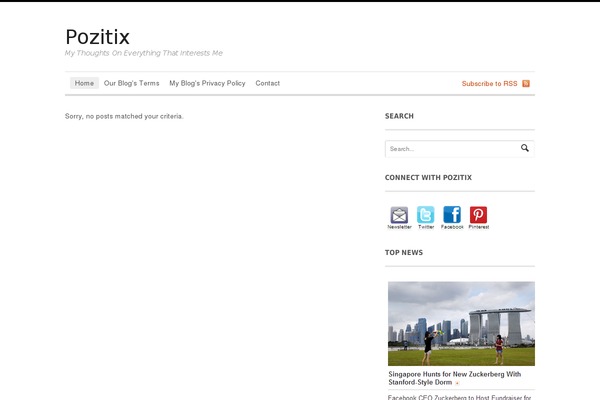Select the 'Sorry, no posts matched' message
This screenshot has width=600, height=400.
pos(124,116)
